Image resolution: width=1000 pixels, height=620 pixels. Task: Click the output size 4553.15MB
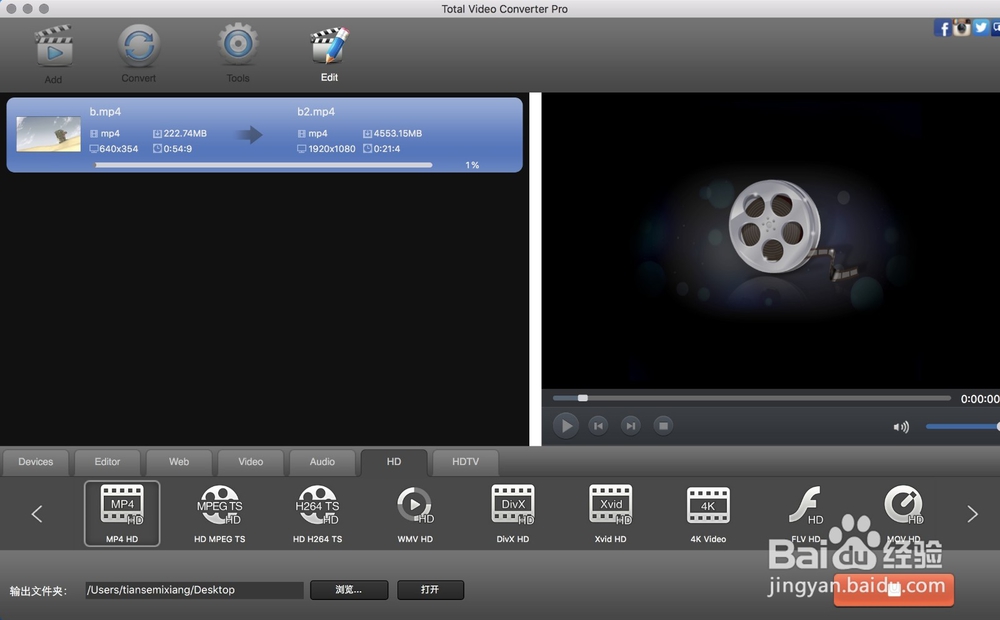(398, 133)
